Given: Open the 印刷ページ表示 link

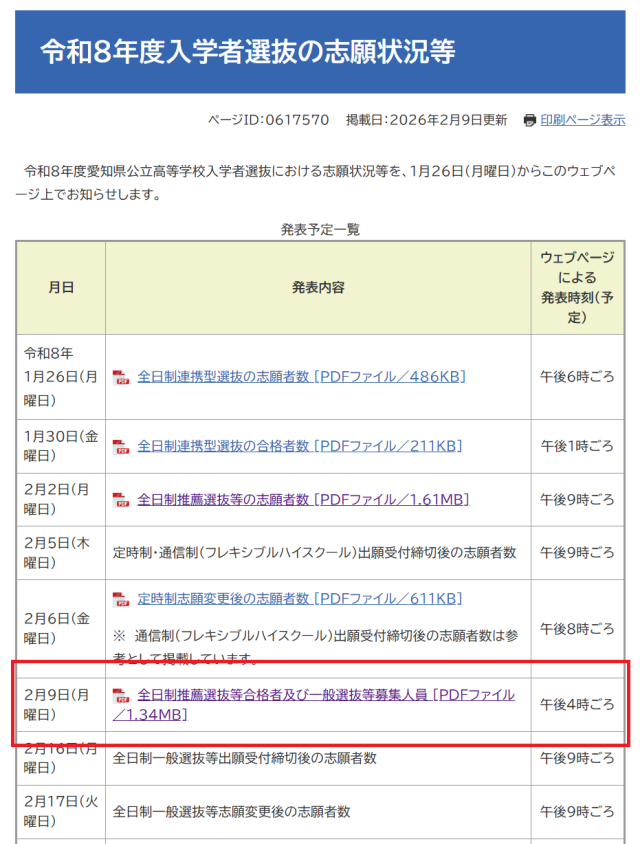Looking at the screenshot, I should (583, 120).
